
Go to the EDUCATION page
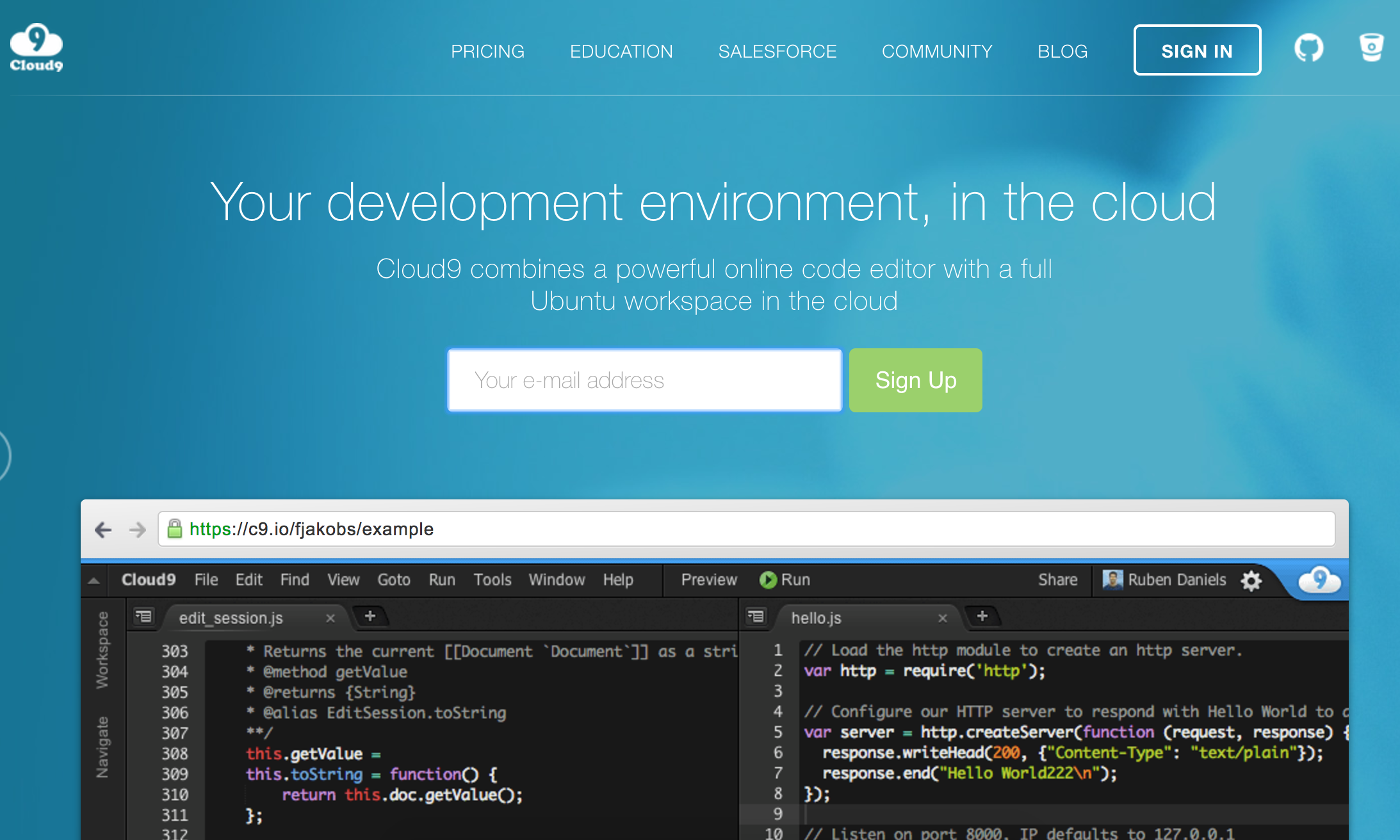621,51
